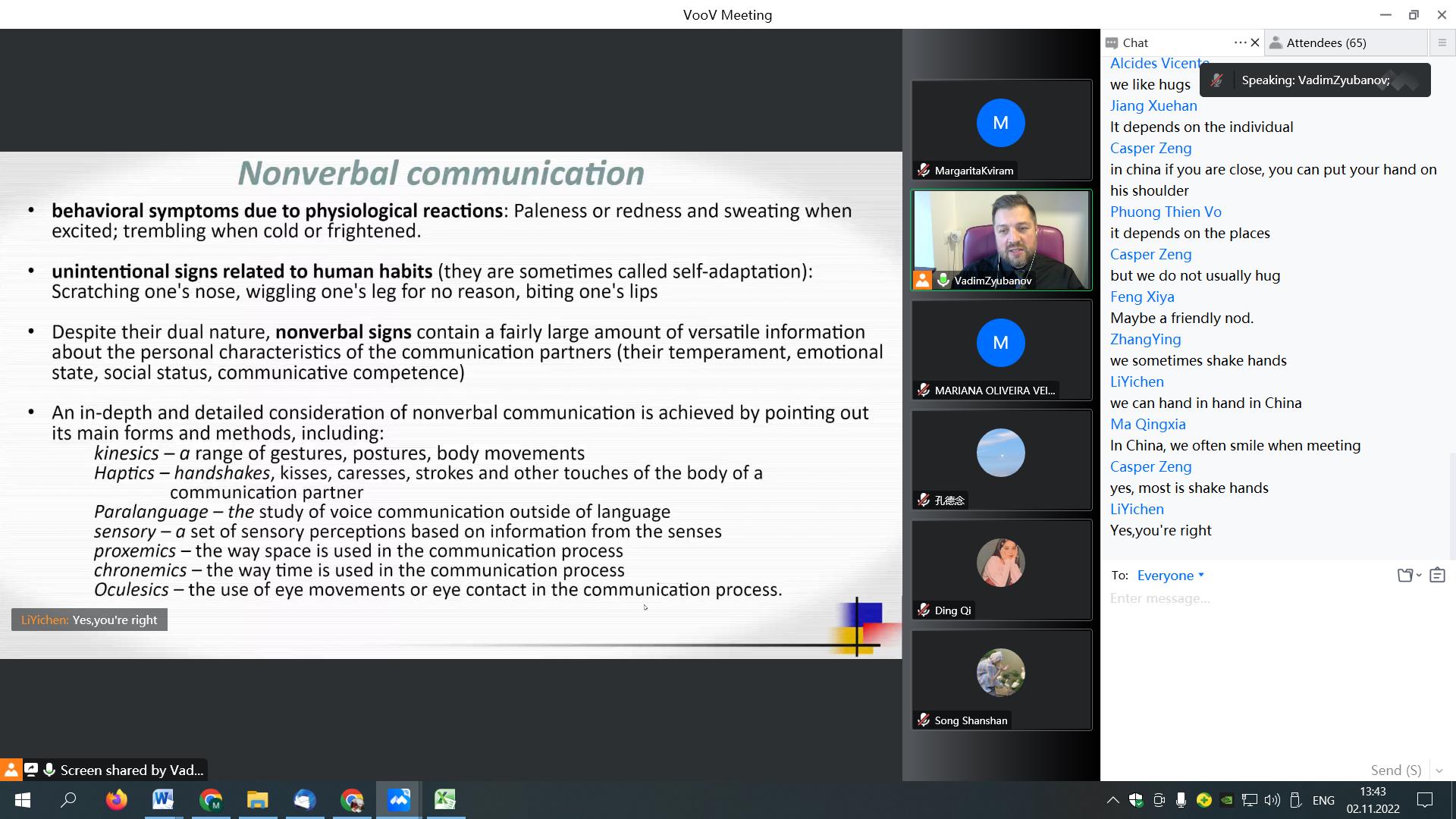1456x819 pixels.
Task: Open Excel from the taskbar
Action: coord(445,800)
